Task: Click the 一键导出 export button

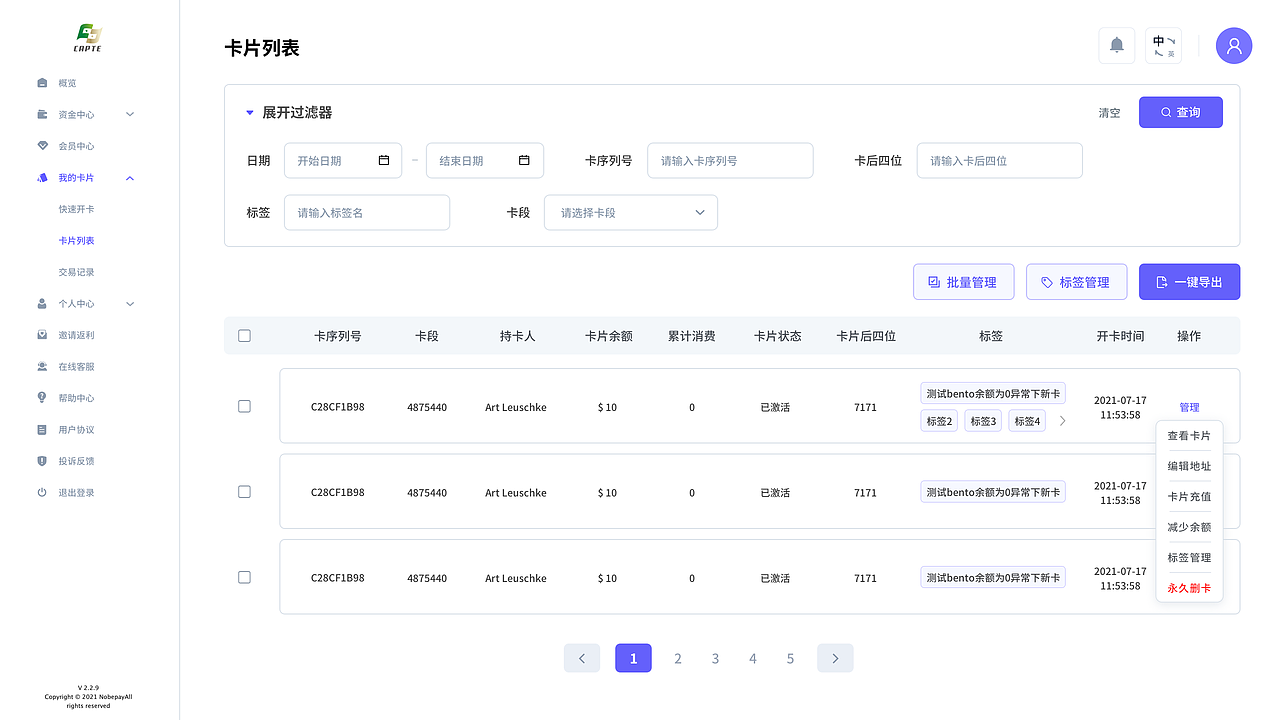Action: (1189, 281)
